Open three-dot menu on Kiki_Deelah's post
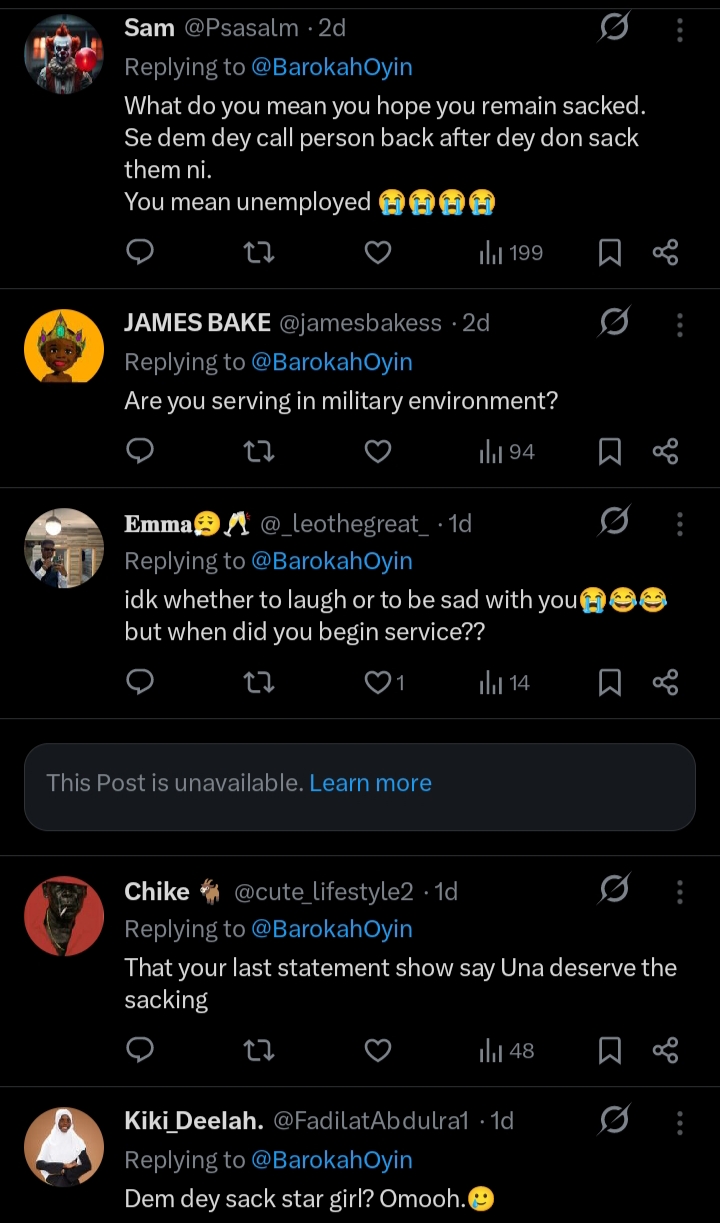The width and height of the screenshot is (720, 1223). click(680, 1122)
